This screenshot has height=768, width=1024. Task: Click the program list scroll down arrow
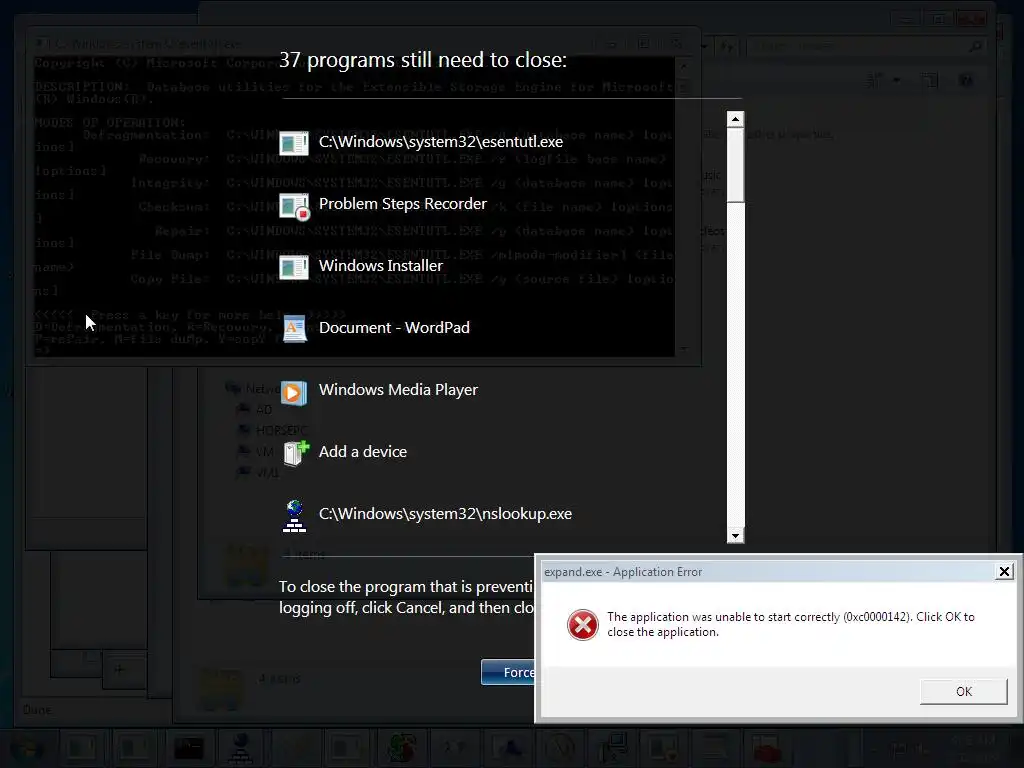735,536
